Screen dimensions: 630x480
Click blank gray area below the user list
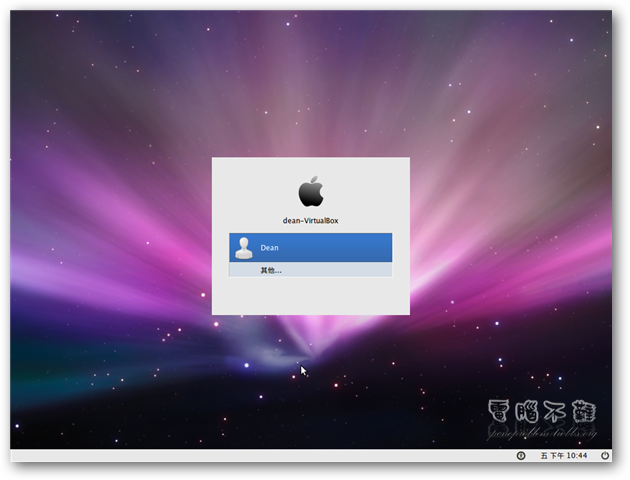(310, 296)
